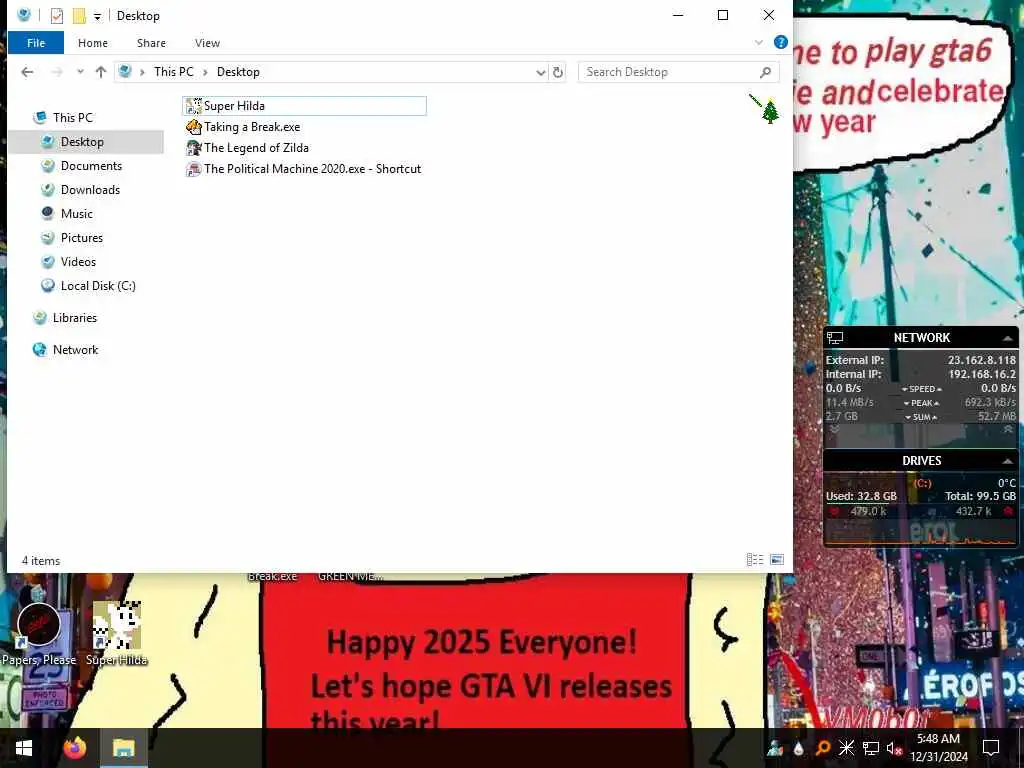
Task: Click the white asterisk tray icon
Action: [846, 748]
